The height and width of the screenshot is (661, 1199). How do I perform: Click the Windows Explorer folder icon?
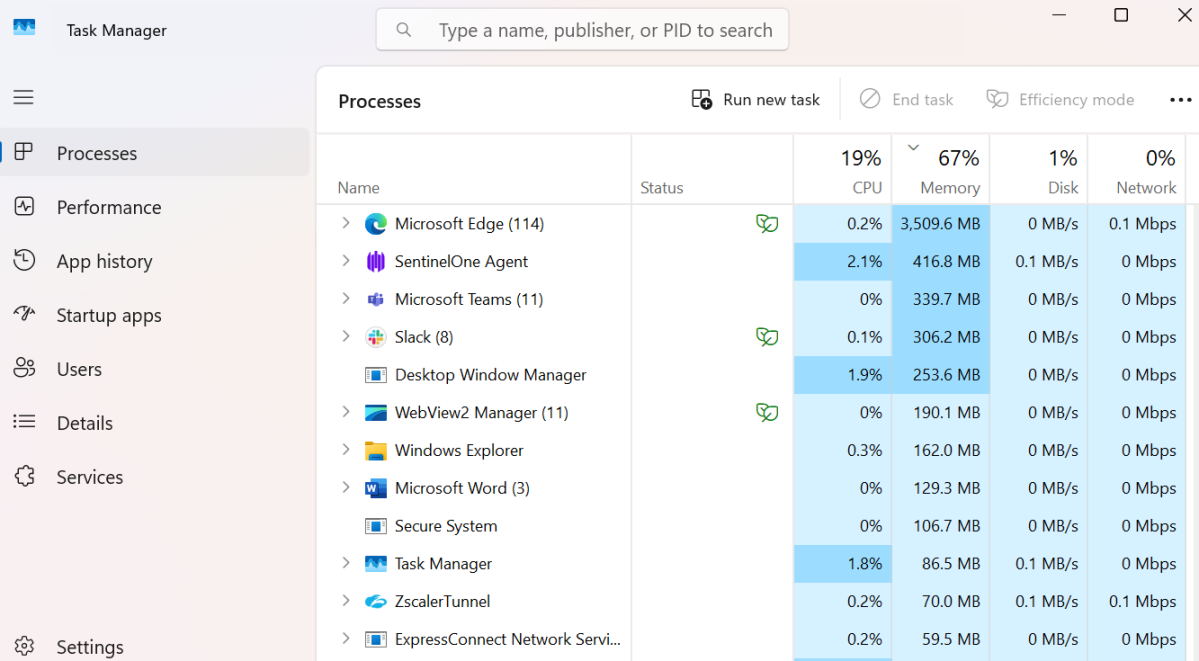coord(375,450)
